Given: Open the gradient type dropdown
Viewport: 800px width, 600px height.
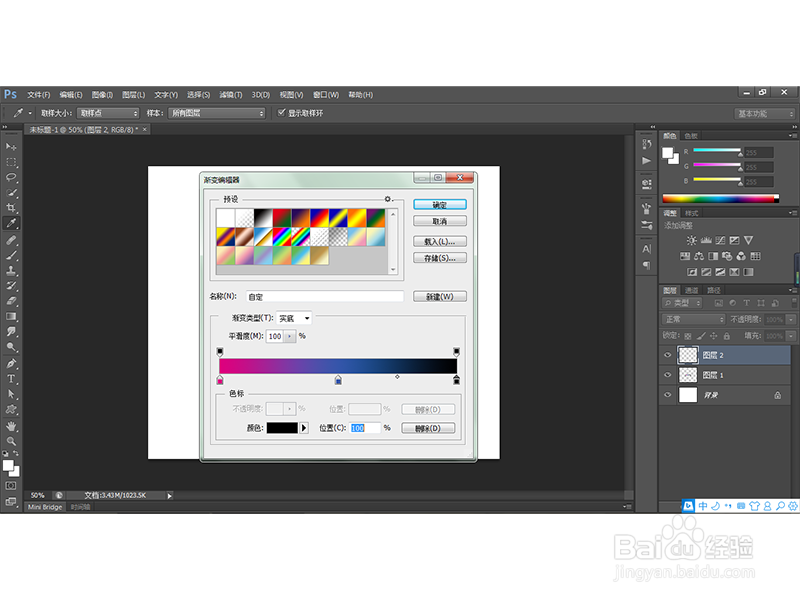Looking at the screenshot, I should point(294,318).
